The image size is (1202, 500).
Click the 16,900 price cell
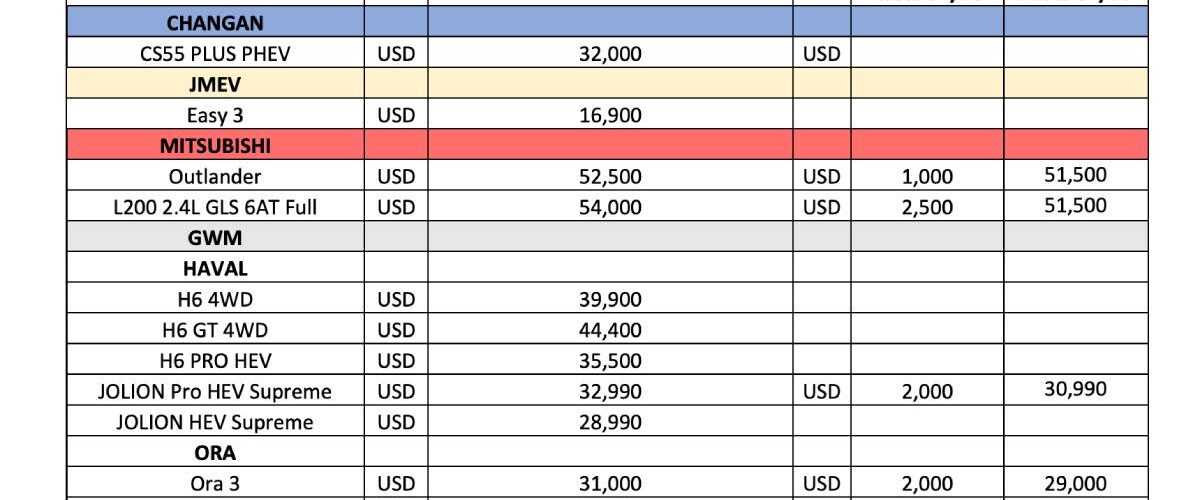click(610, 115)
